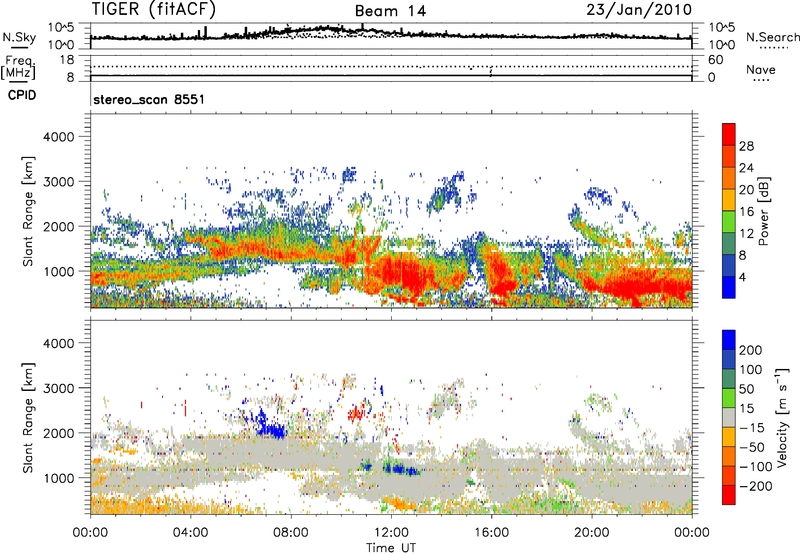The image size is (800, 554).
Task: Select the CPID row label
Action: pyautogui.click(x=22, y=95)
